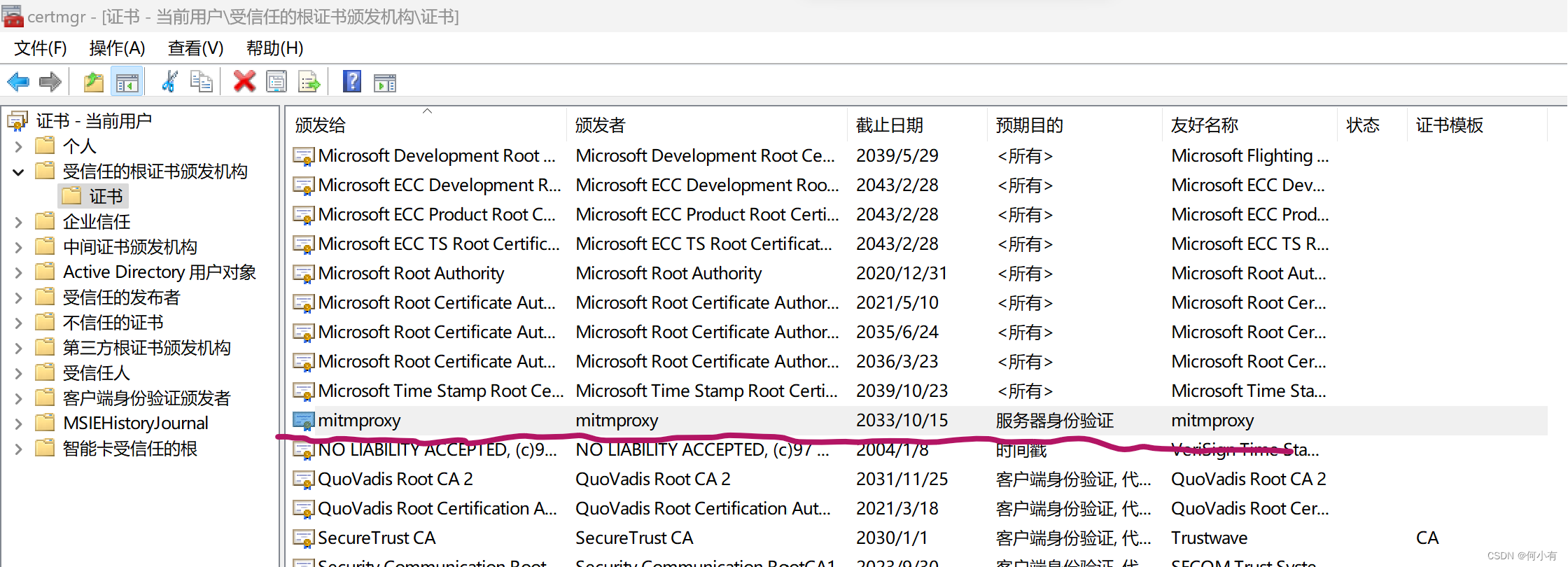Click the 证书 folder icon in the tree

[71, 196]
